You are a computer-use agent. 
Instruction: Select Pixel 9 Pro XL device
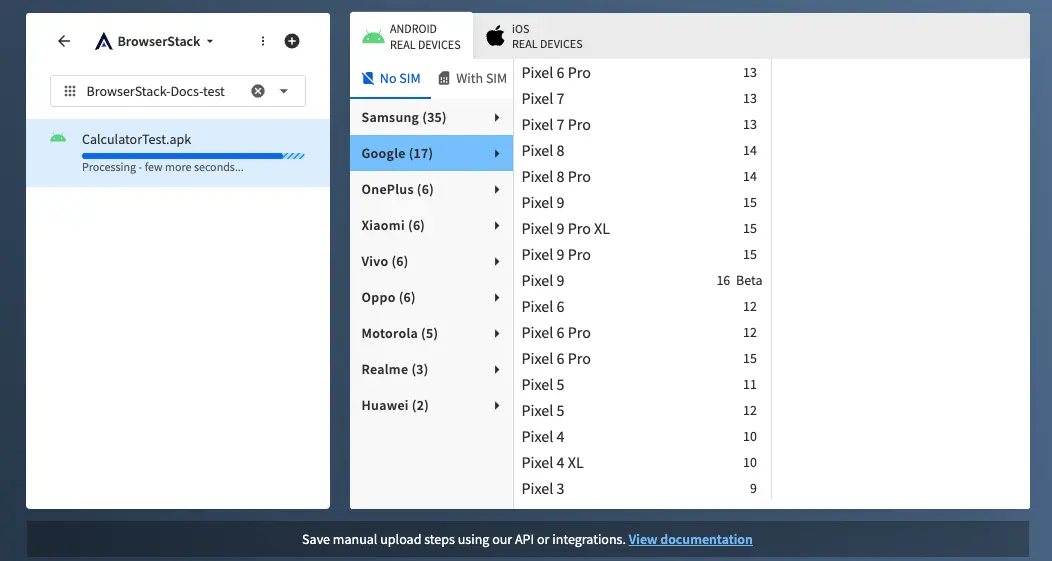[566, 229]
